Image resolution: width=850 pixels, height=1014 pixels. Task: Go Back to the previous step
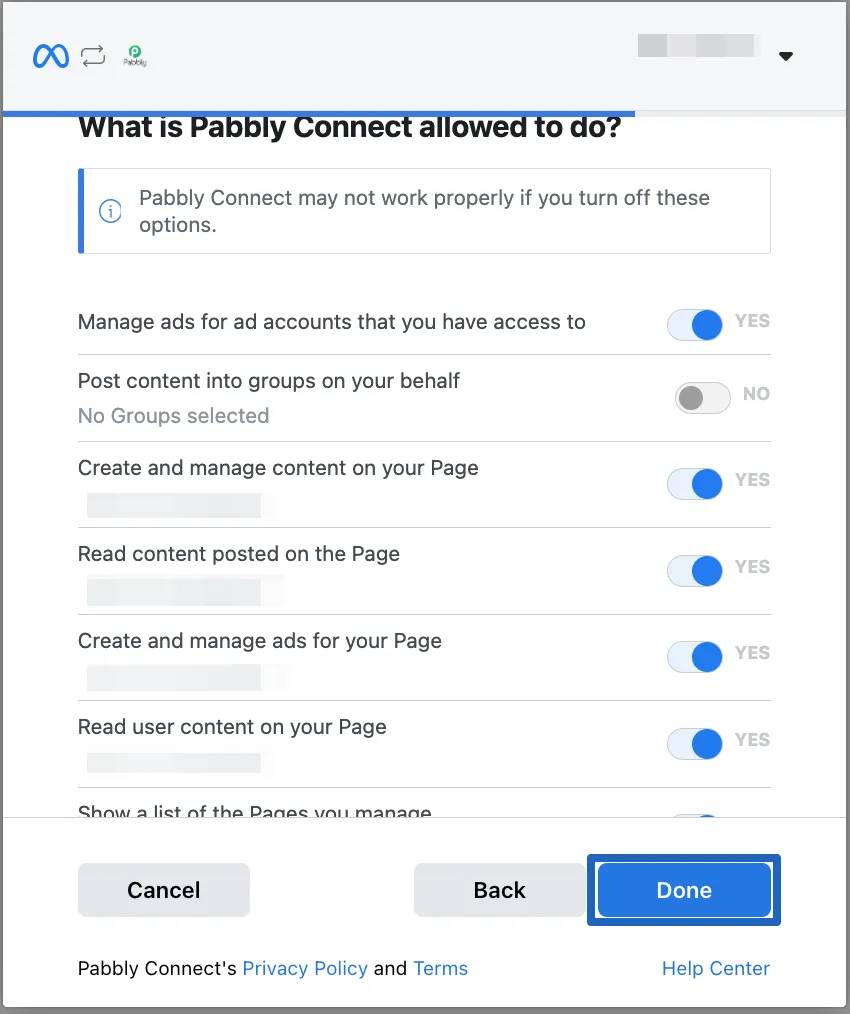[499, 890]
